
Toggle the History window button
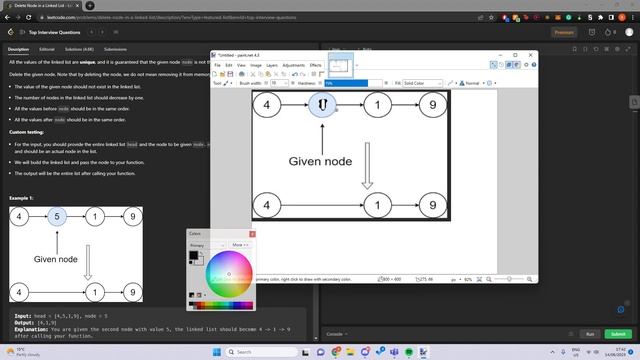(x=501, y=64)
